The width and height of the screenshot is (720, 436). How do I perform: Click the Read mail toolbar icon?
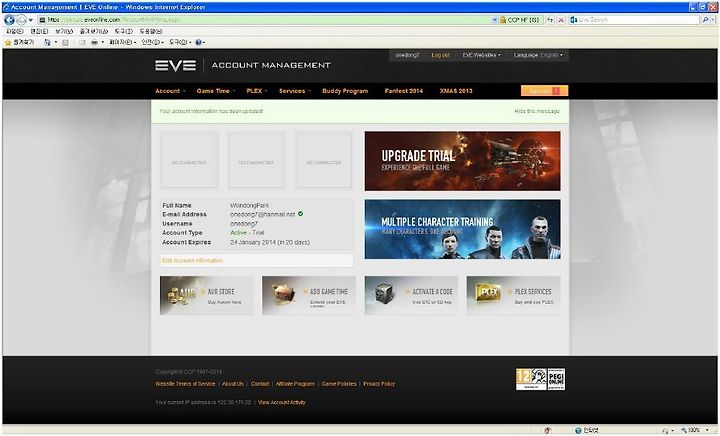click(82, 42)
